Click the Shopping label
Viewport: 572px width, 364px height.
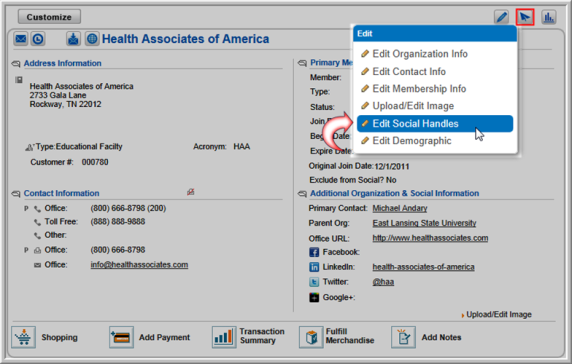(x=59, y=337)
